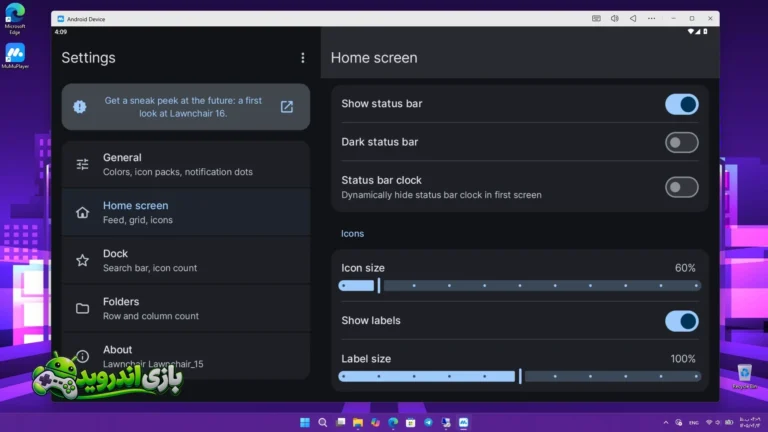This screenshot has height=432, width=768.
Task: Open the Windows Start menu
Action: (305, 422)
